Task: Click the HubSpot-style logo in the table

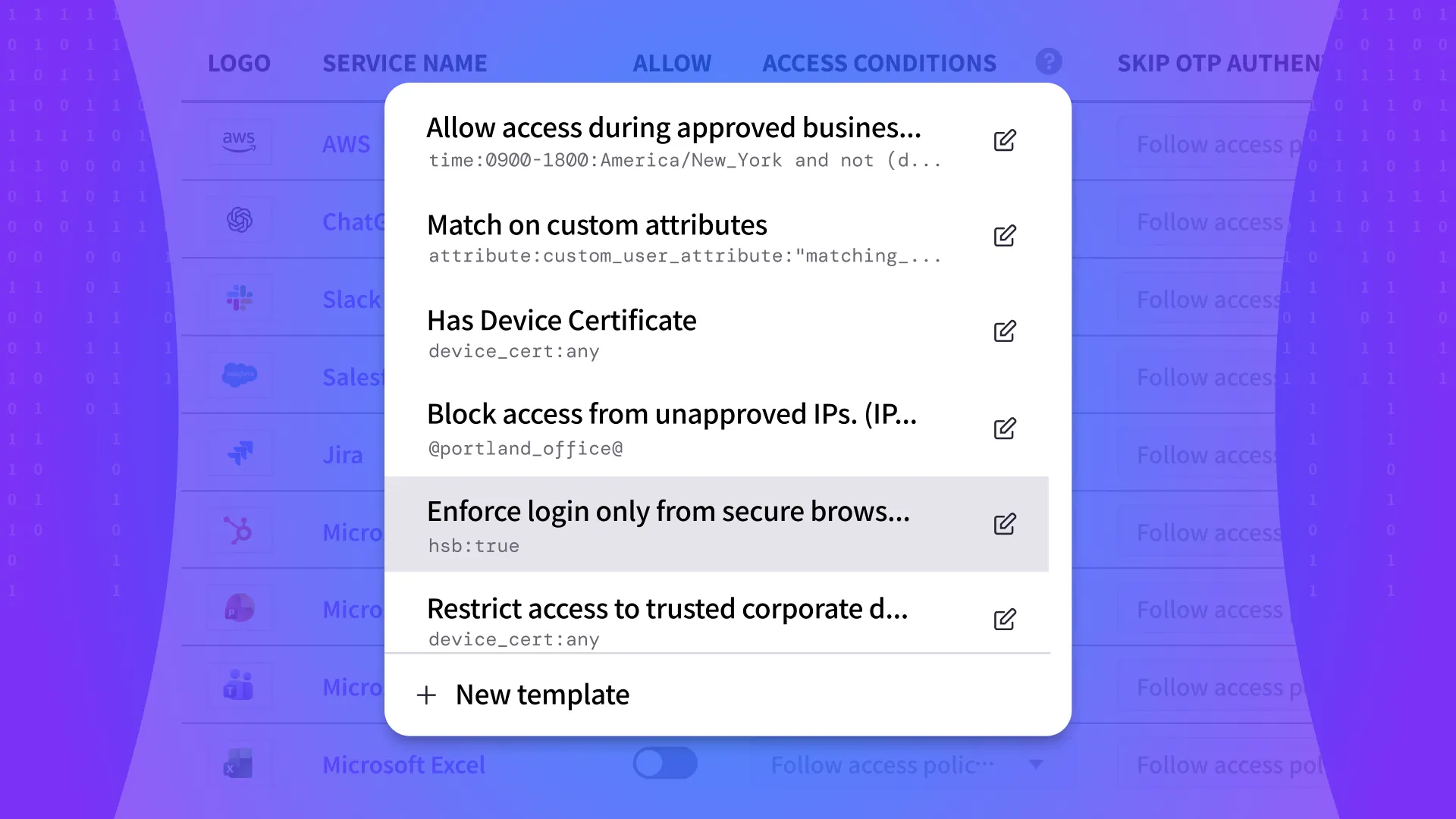Action: pyautogui.click(x=240, y=531)
